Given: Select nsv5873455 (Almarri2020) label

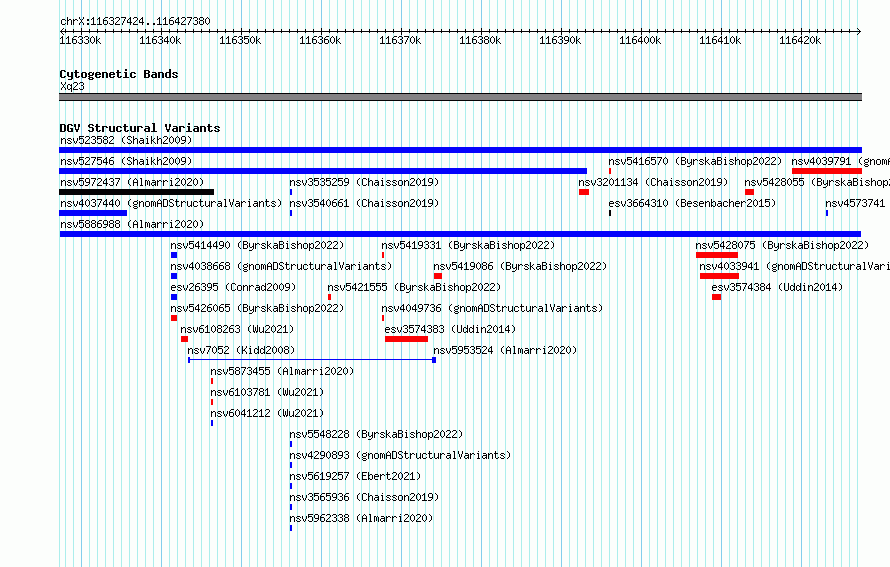Looking at the screenshot, I should tap(282, 371).
